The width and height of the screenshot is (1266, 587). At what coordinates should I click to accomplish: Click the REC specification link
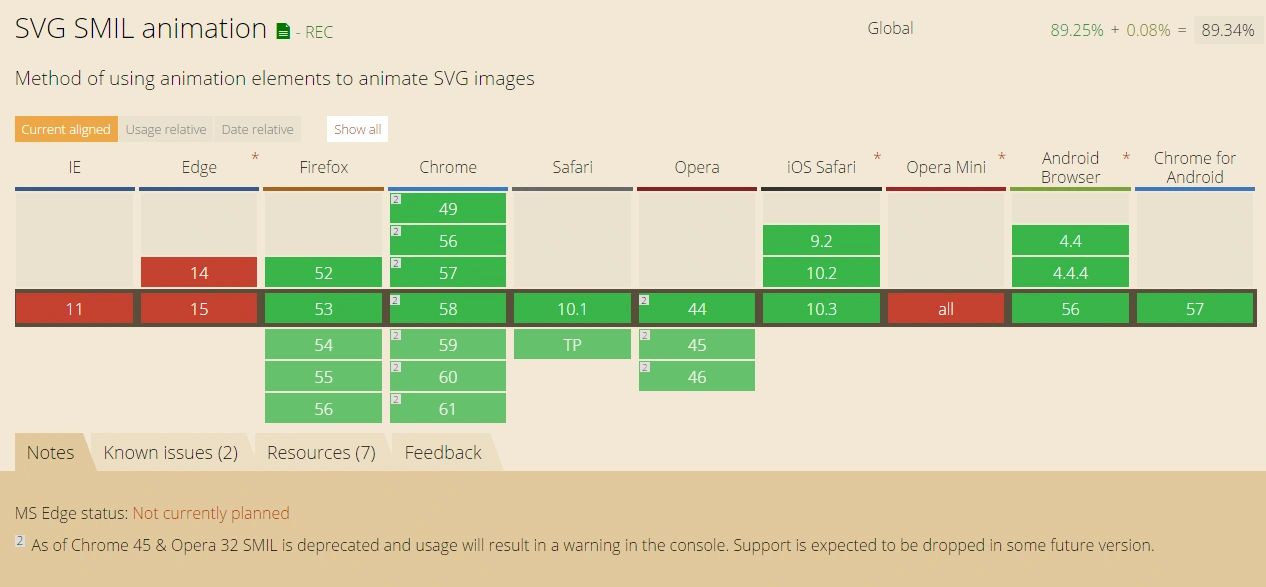[x=319, y=32]
